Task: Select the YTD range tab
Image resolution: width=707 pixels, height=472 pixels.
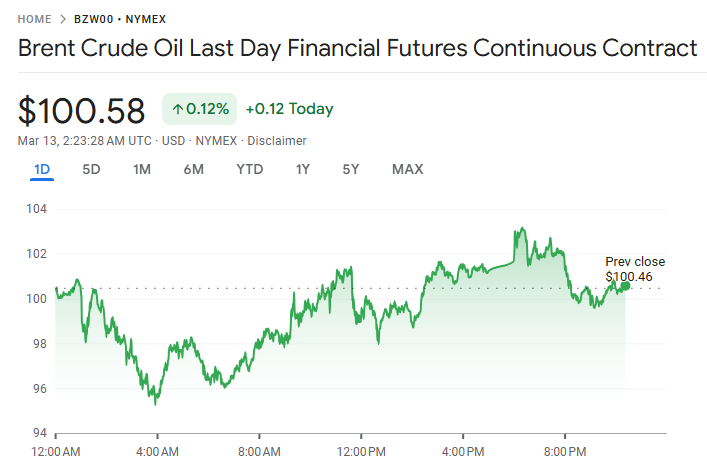Action: click(249, 169)
